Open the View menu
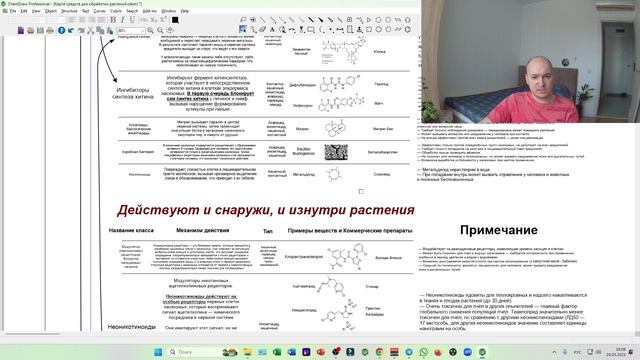The height and width of the screenshot is (360, 640). [36, 11]
